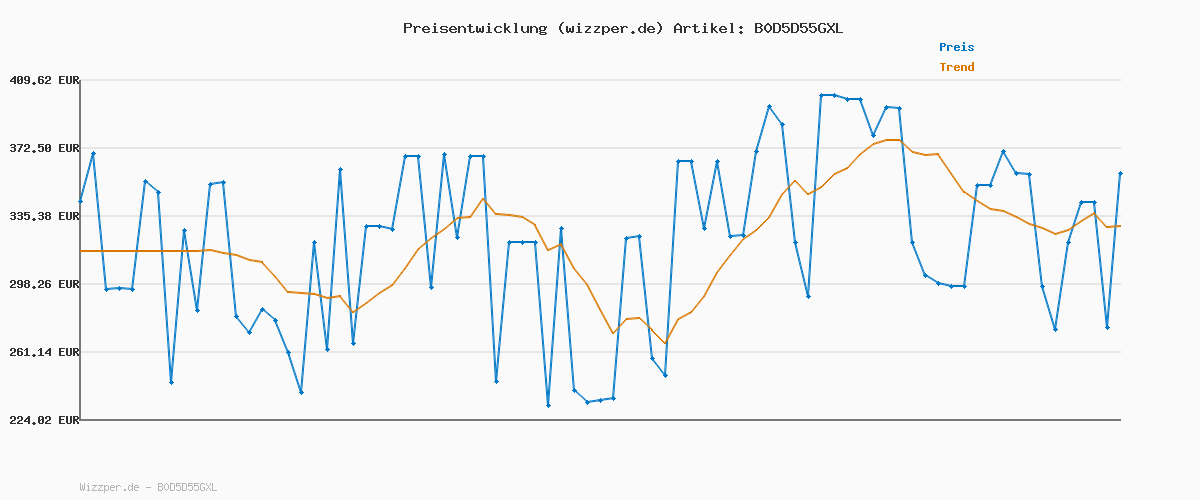Select the first blue price point at left edge

point(81,201)
